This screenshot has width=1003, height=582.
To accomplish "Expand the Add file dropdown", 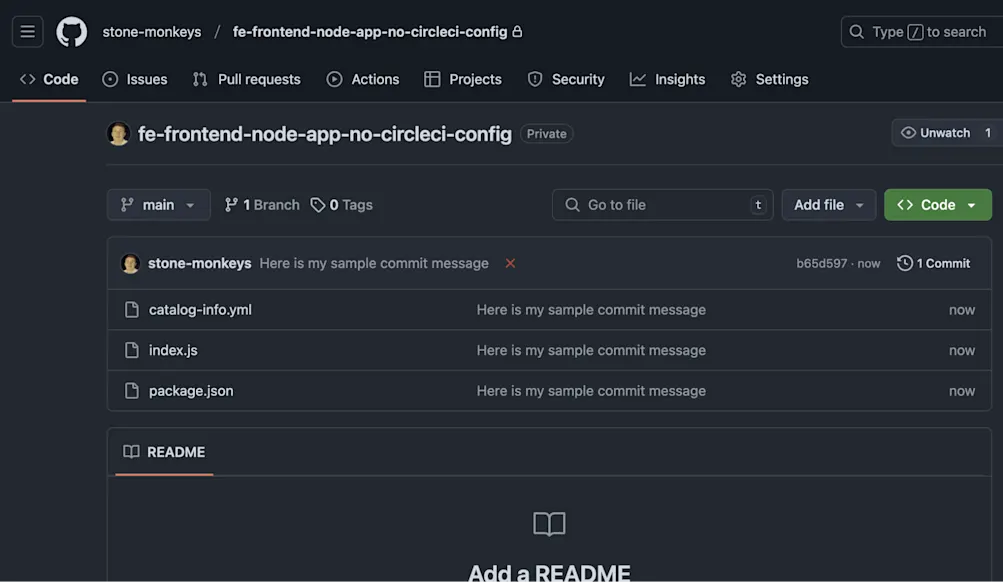I will (828, 204).
